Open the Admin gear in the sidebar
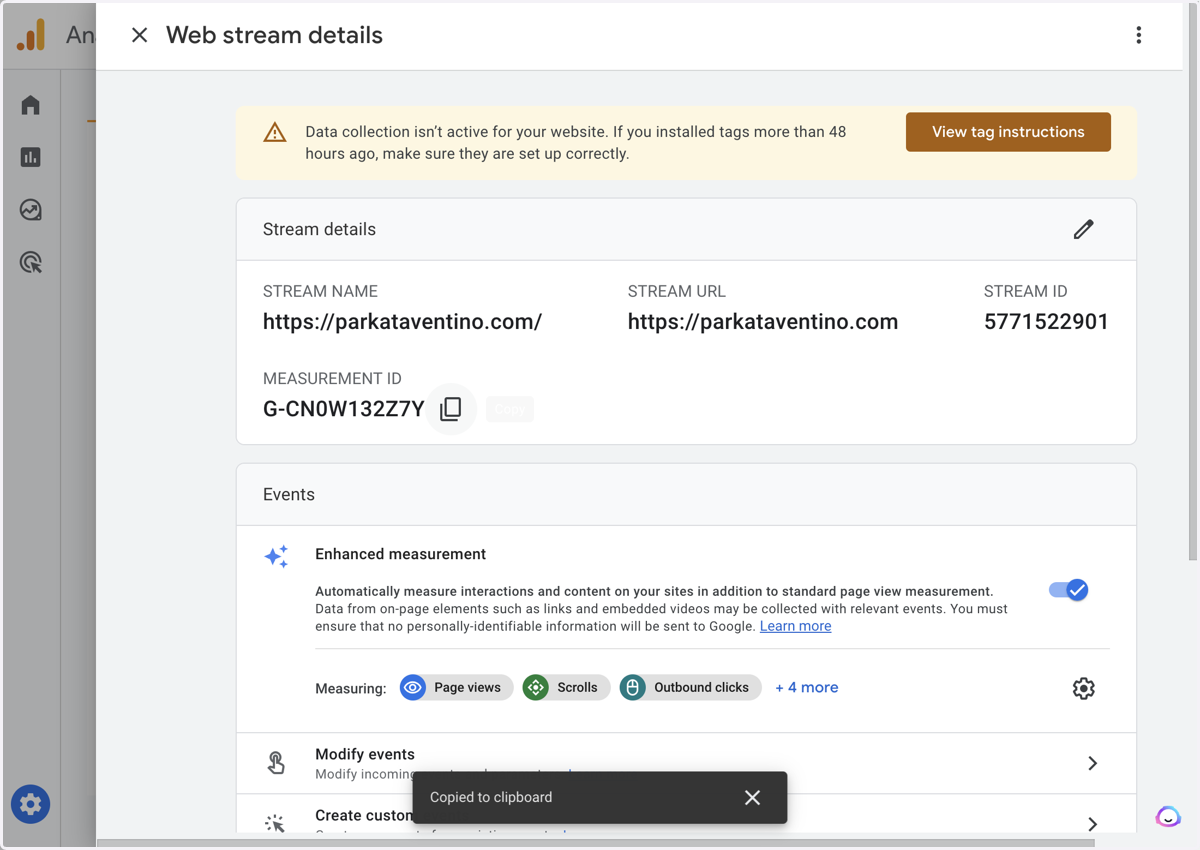The height and width of the screenshot is (850, 1200). tap(30, 804)
